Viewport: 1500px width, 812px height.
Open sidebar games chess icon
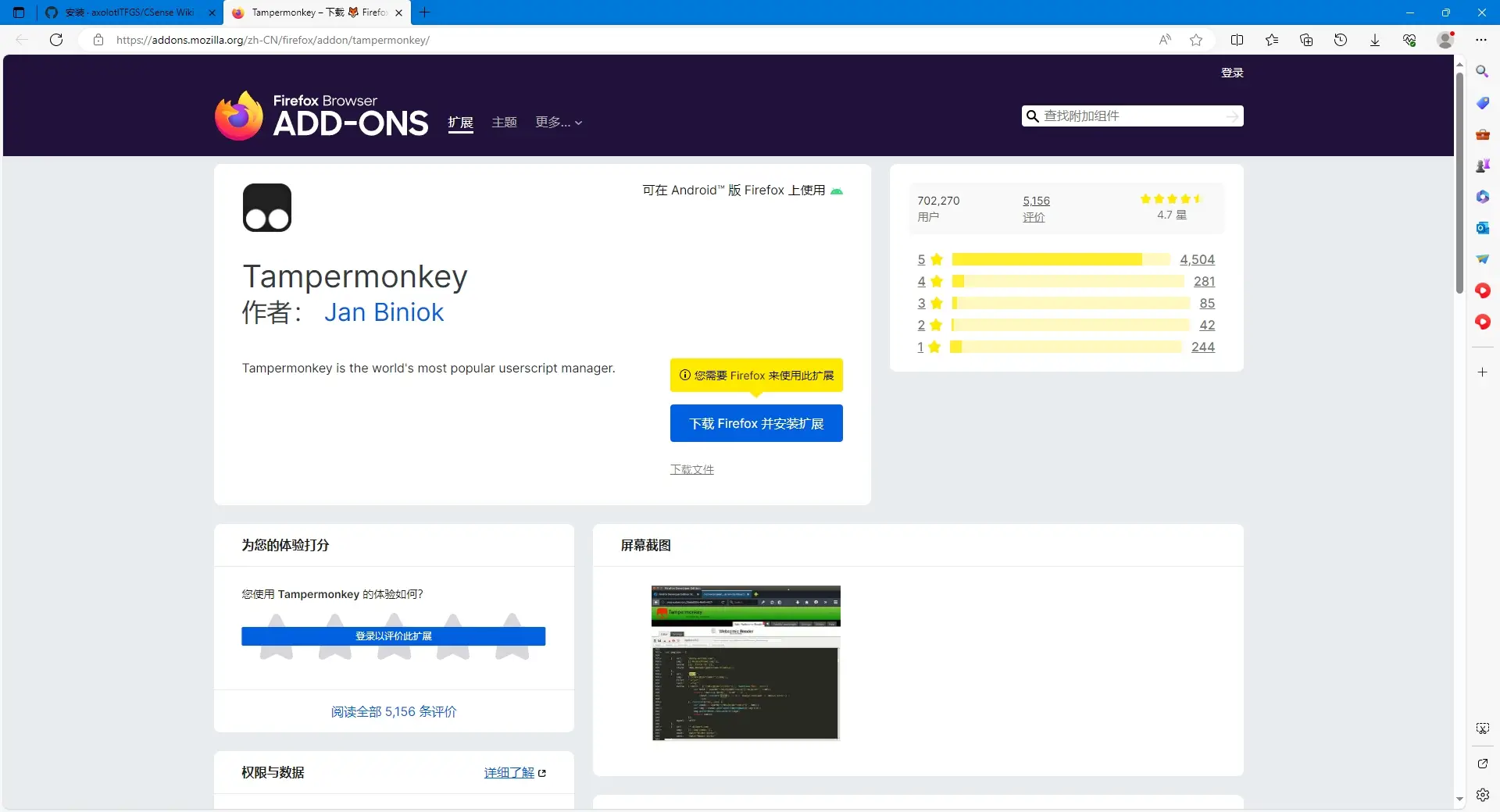[x=1482, y=166]
